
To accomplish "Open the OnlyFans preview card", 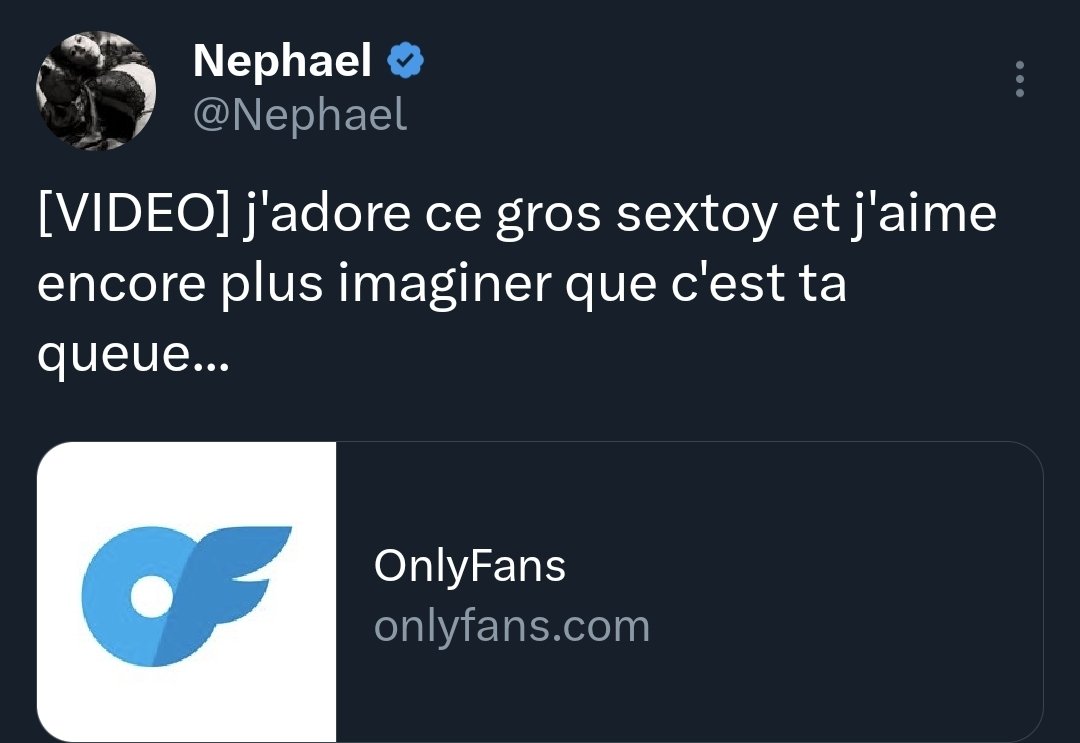I will 540,590.
